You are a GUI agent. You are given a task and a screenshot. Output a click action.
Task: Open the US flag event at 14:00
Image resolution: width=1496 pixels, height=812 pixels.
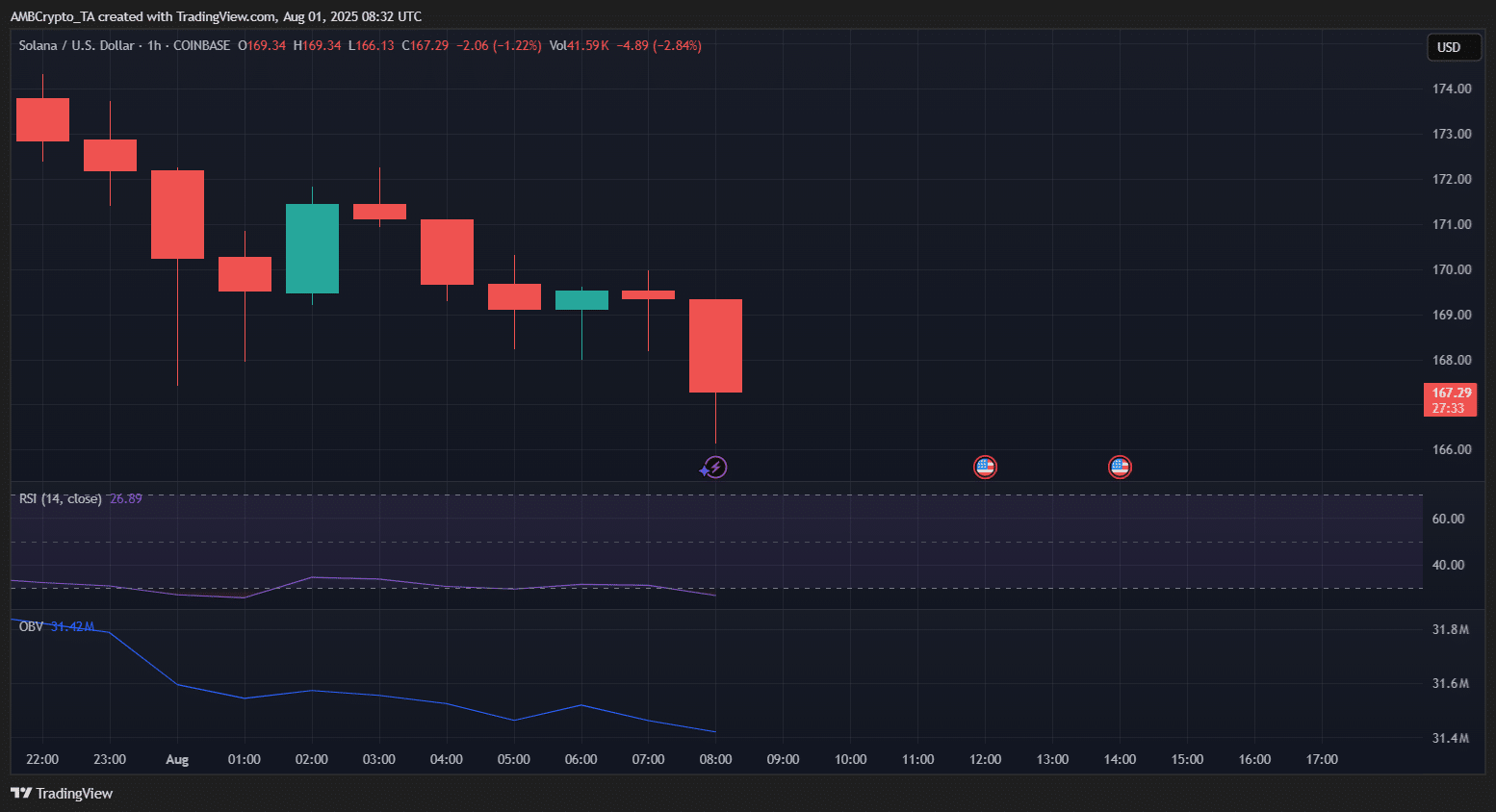click(x=1120, y=468)
